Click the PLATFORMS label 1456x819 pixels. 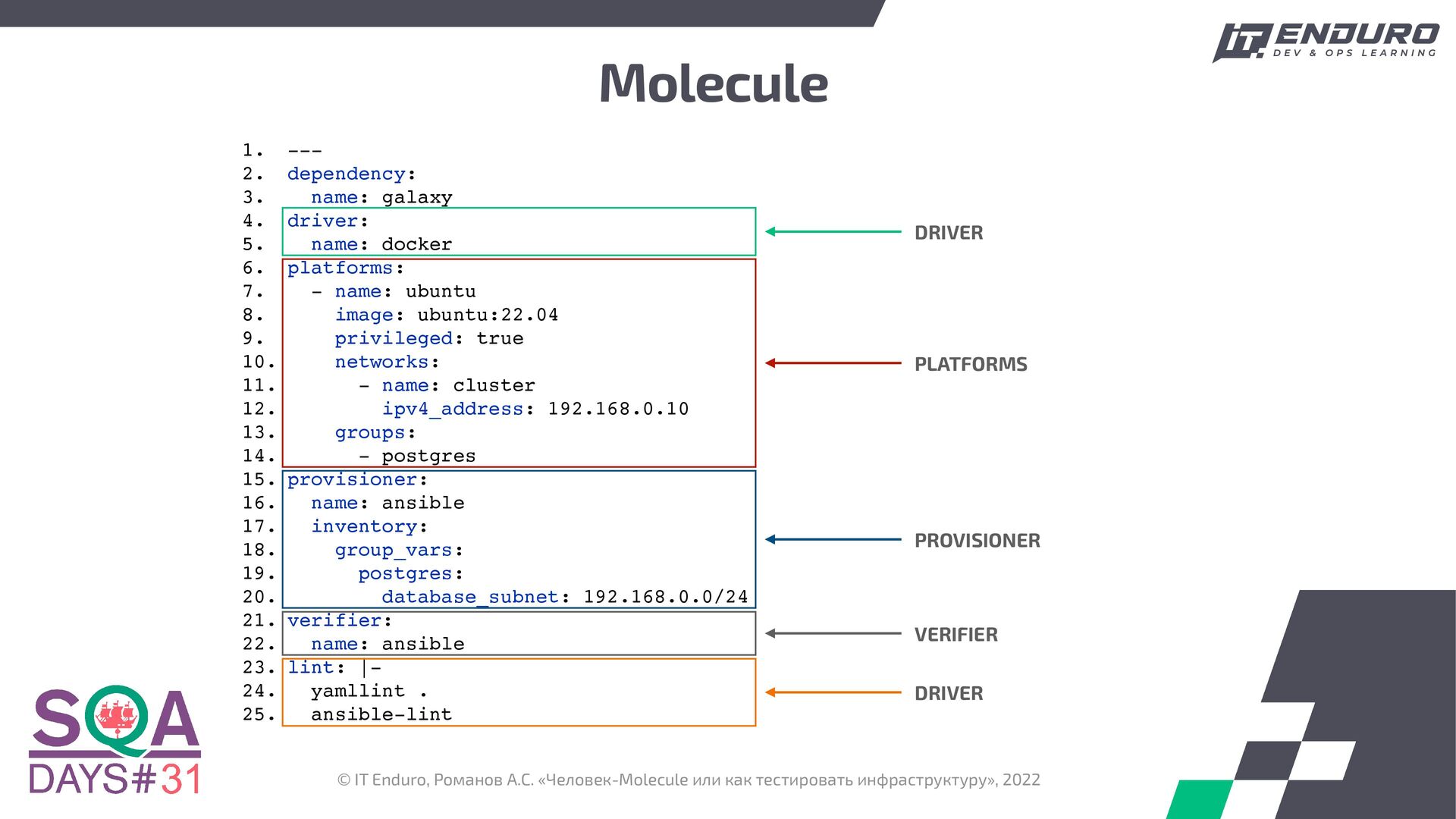(971, 364)
